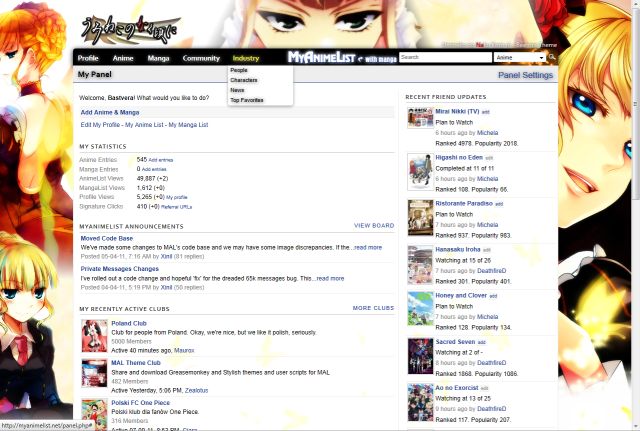Open the Industry menu
The height and width of the screenshot is (431, 640).
[x=246, y=58]
